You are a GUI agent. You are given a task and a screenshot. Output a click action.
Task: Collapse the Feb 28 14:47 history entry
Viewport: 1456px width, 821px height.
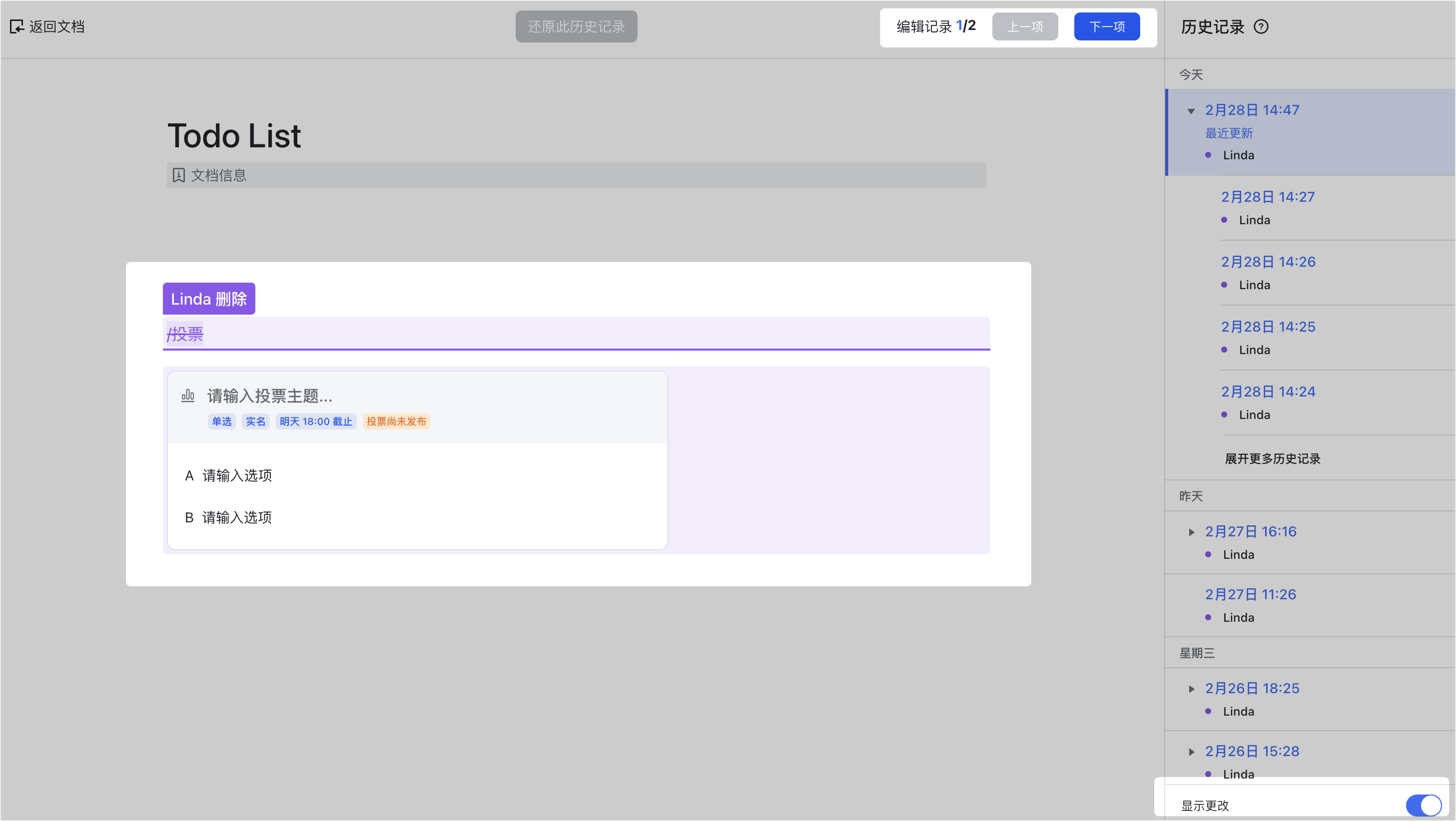tap(1191, 111)
